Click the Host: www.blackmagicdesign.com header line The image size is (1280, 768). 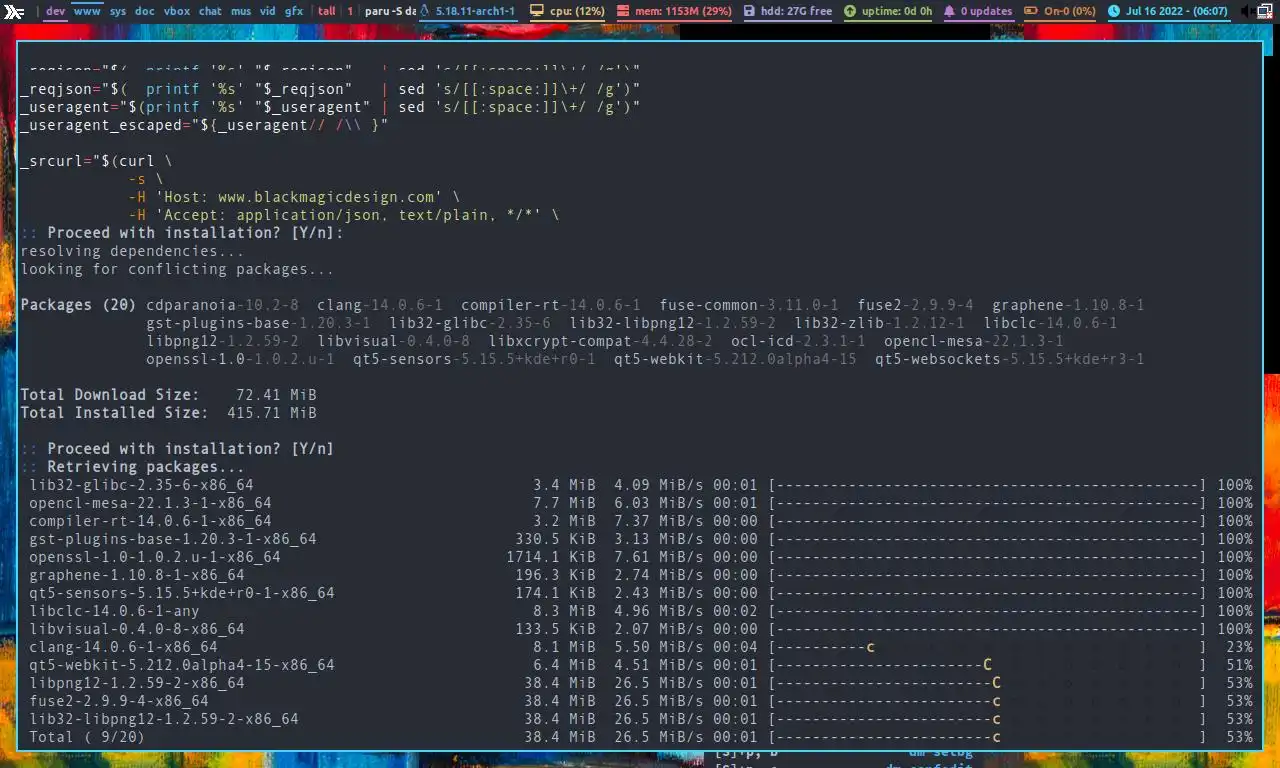pyautogui.click(x=294, y=197)
